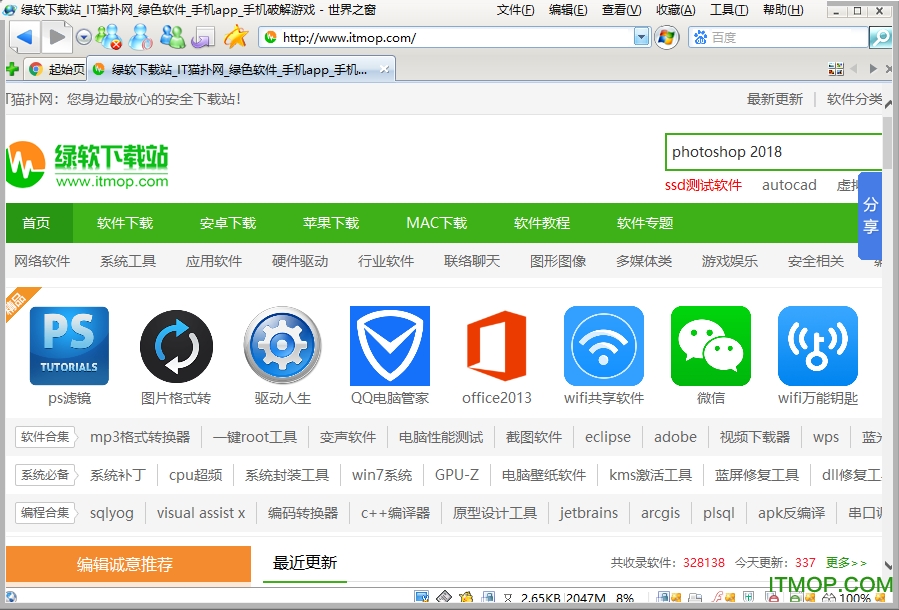Click the 驱动人生 gear icon

(283, 346)
